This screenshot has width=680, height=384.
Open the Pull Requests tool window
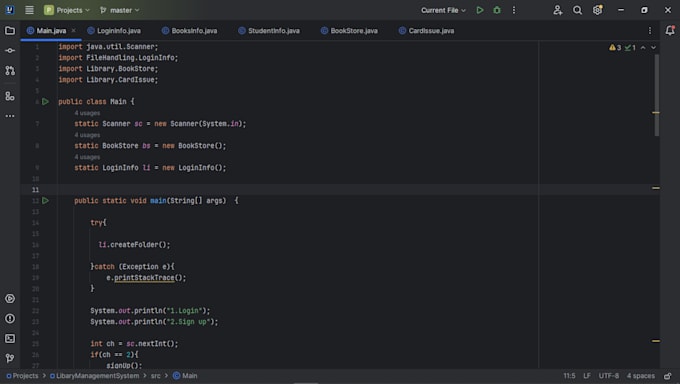pyautogui.click(x=10, y=70)
